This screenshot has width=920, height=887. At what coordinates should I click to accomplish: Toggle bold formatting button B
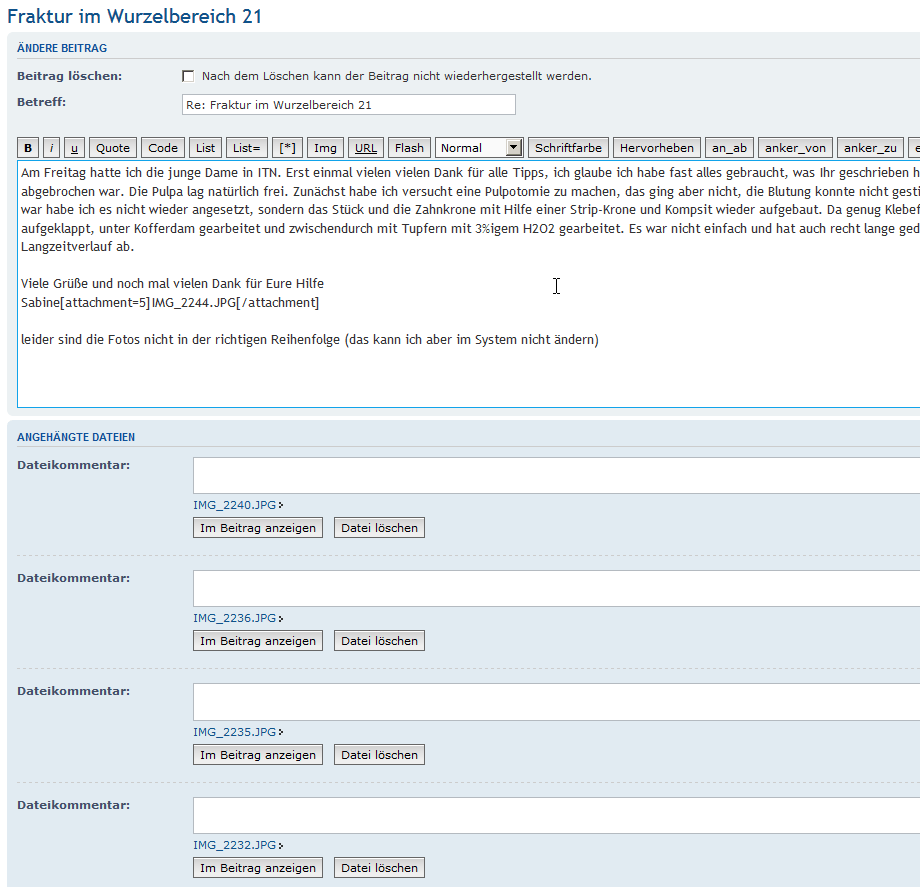click(x=28, y=148)
